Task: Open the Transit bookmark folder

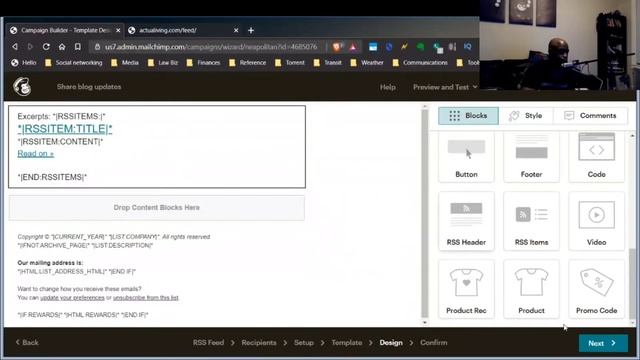Action: [x=328, y=63]
